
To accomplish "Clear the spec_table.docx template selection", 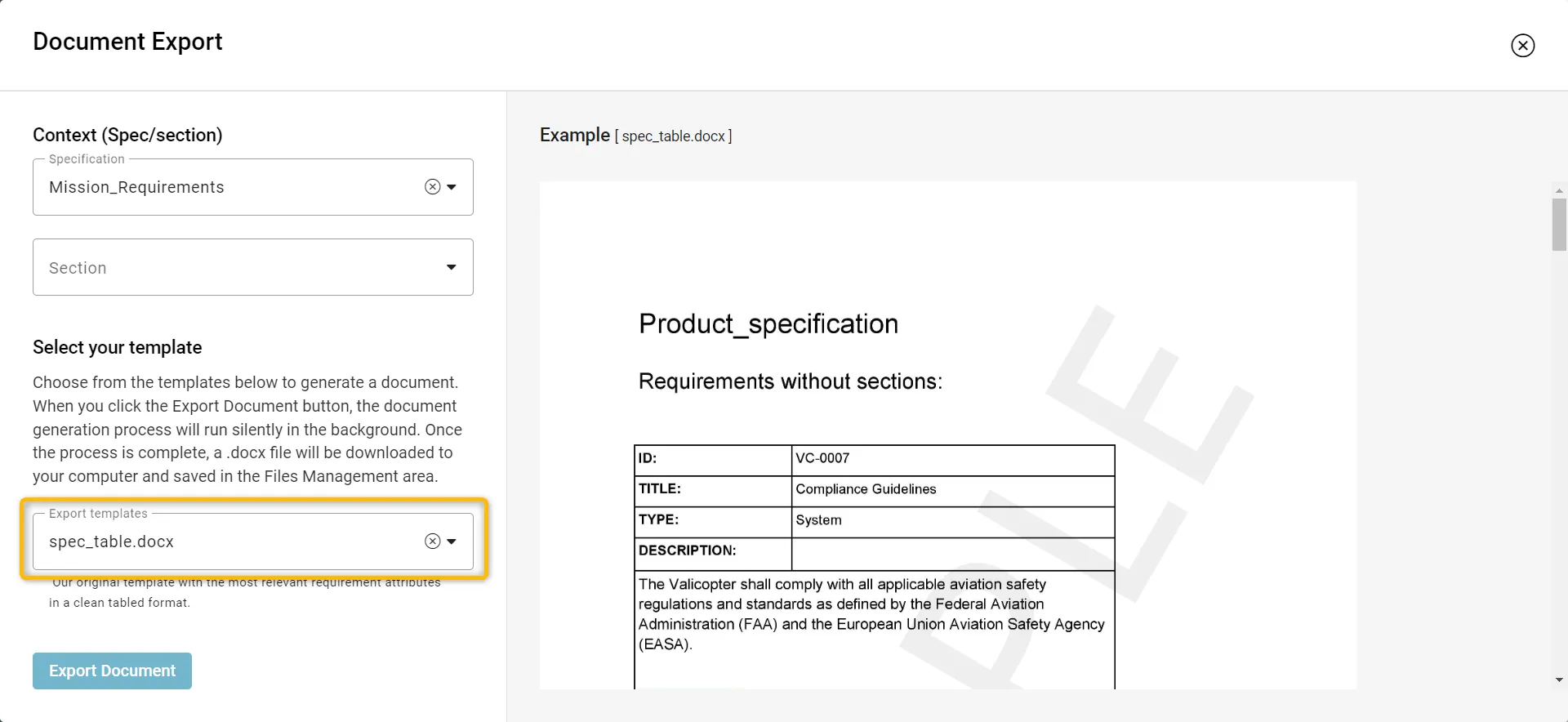I will (433, 541).
